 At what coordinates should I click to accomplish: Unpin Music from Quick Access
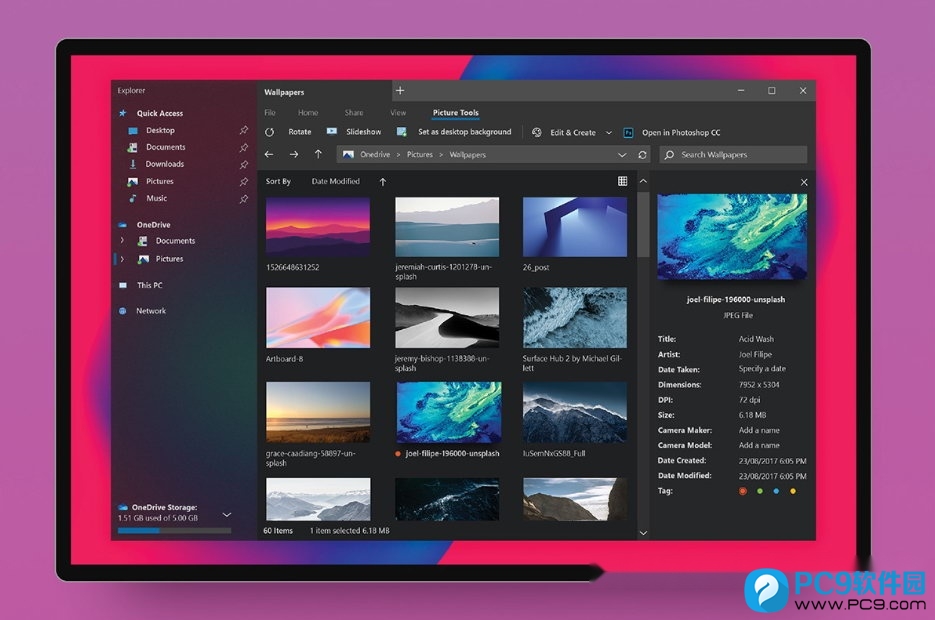[243, 199]
